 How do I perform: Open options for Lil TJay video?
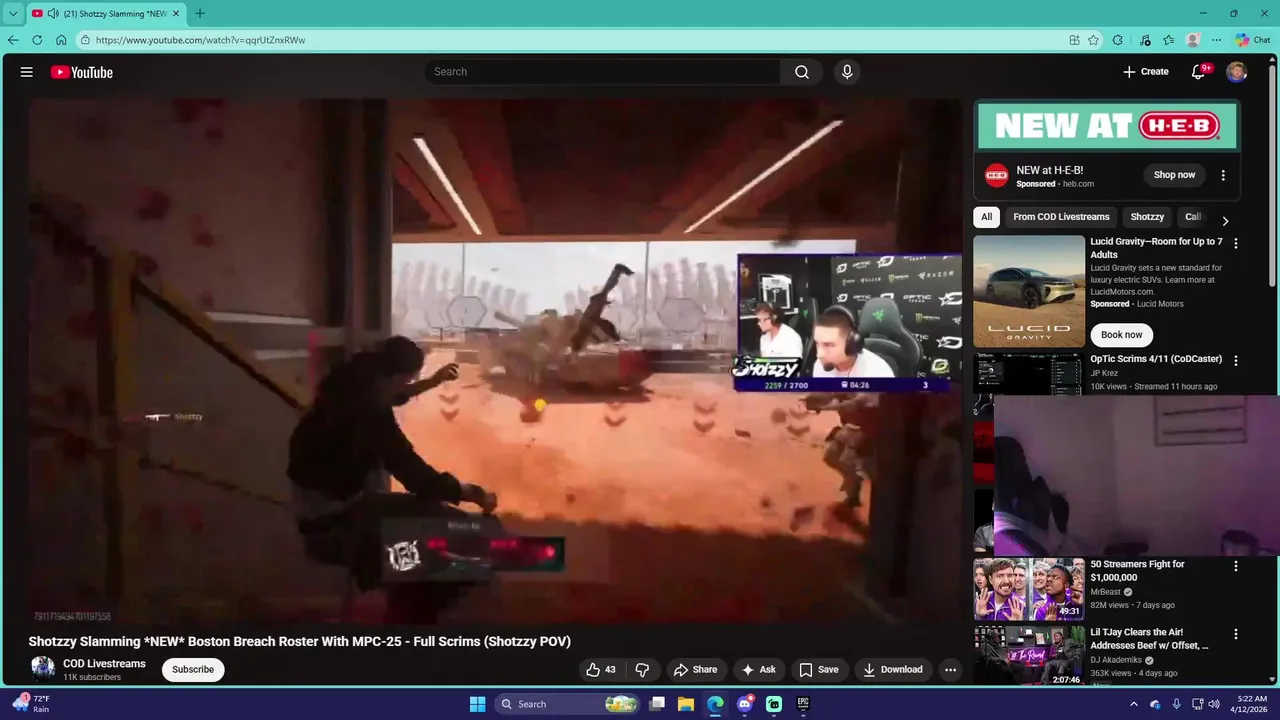1236,634
